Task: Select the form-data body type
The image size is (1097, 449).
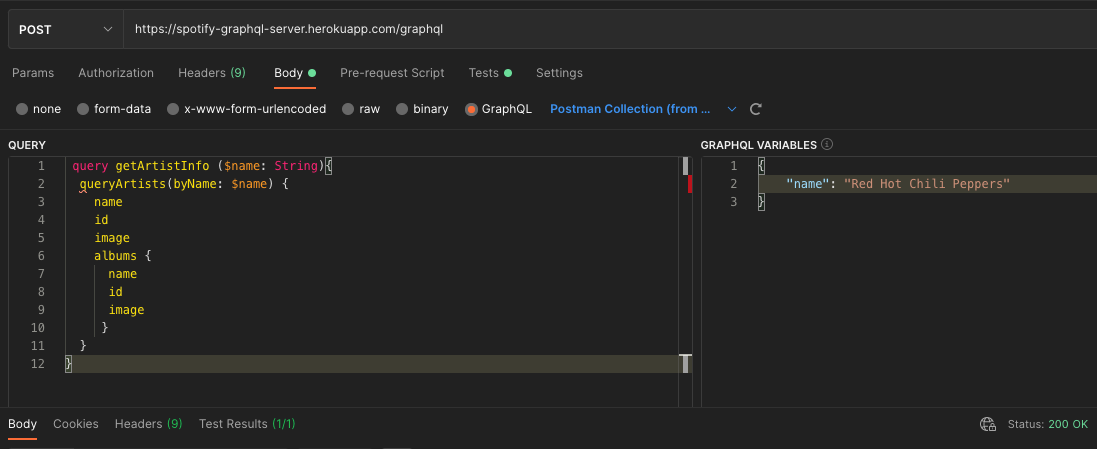Action: pos(114,109)
